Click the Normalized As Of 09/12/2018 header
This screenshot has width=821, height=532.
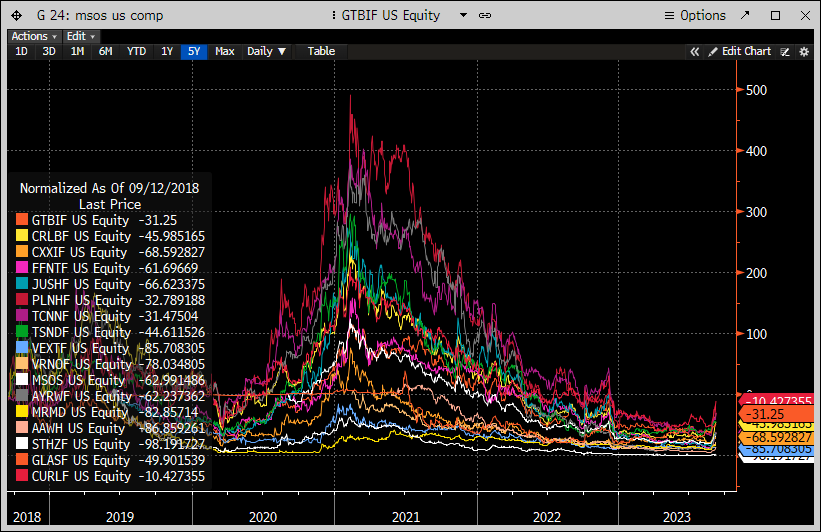(x=109, y=189)
